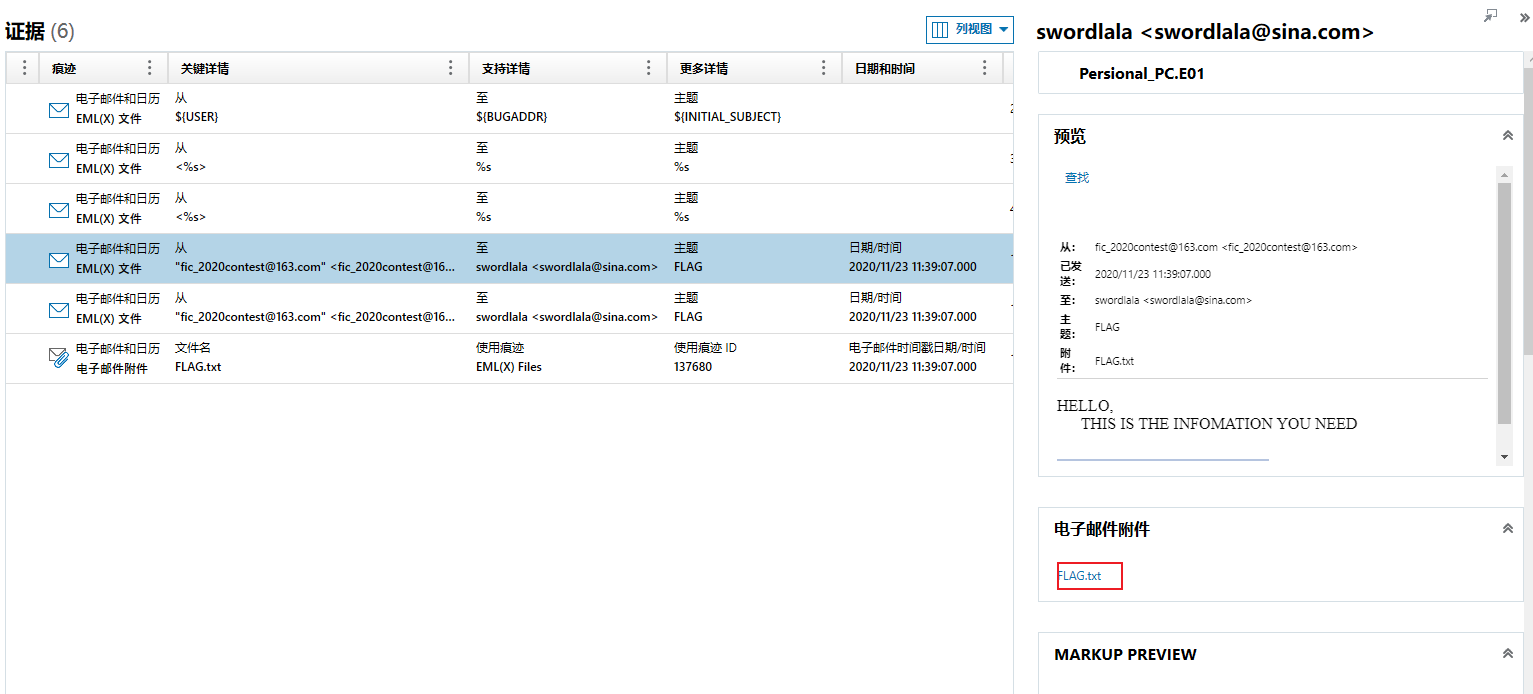This screenshot has height=694, width=1533.
Task: Collapse the details panel using double-chevron icon
Action: pyautogui.click(x=1525, y=17)
